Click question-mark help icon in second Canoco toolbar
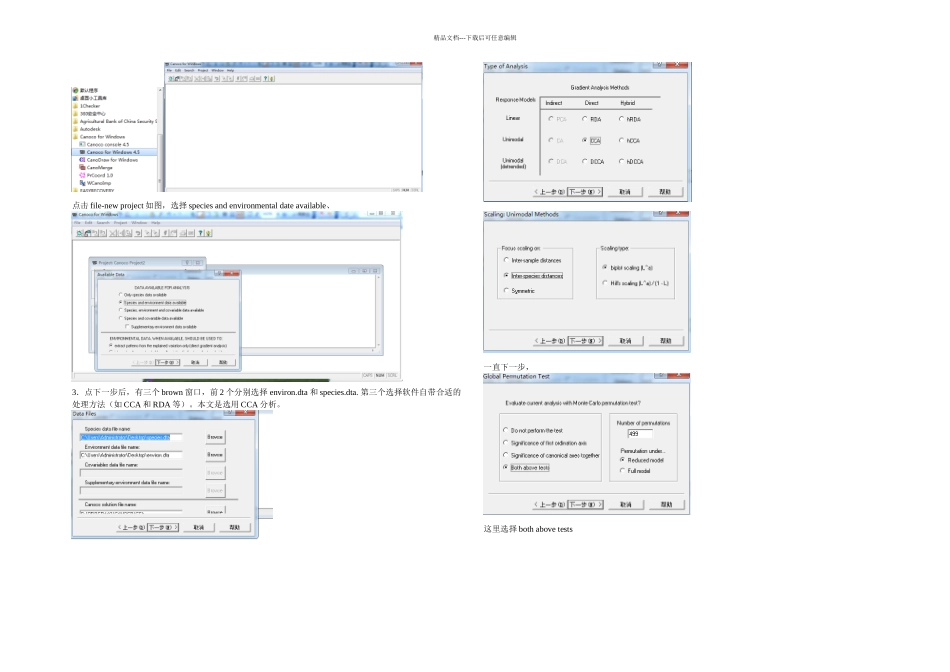Viewport: 950px width, 672px height. coord(201,233)
